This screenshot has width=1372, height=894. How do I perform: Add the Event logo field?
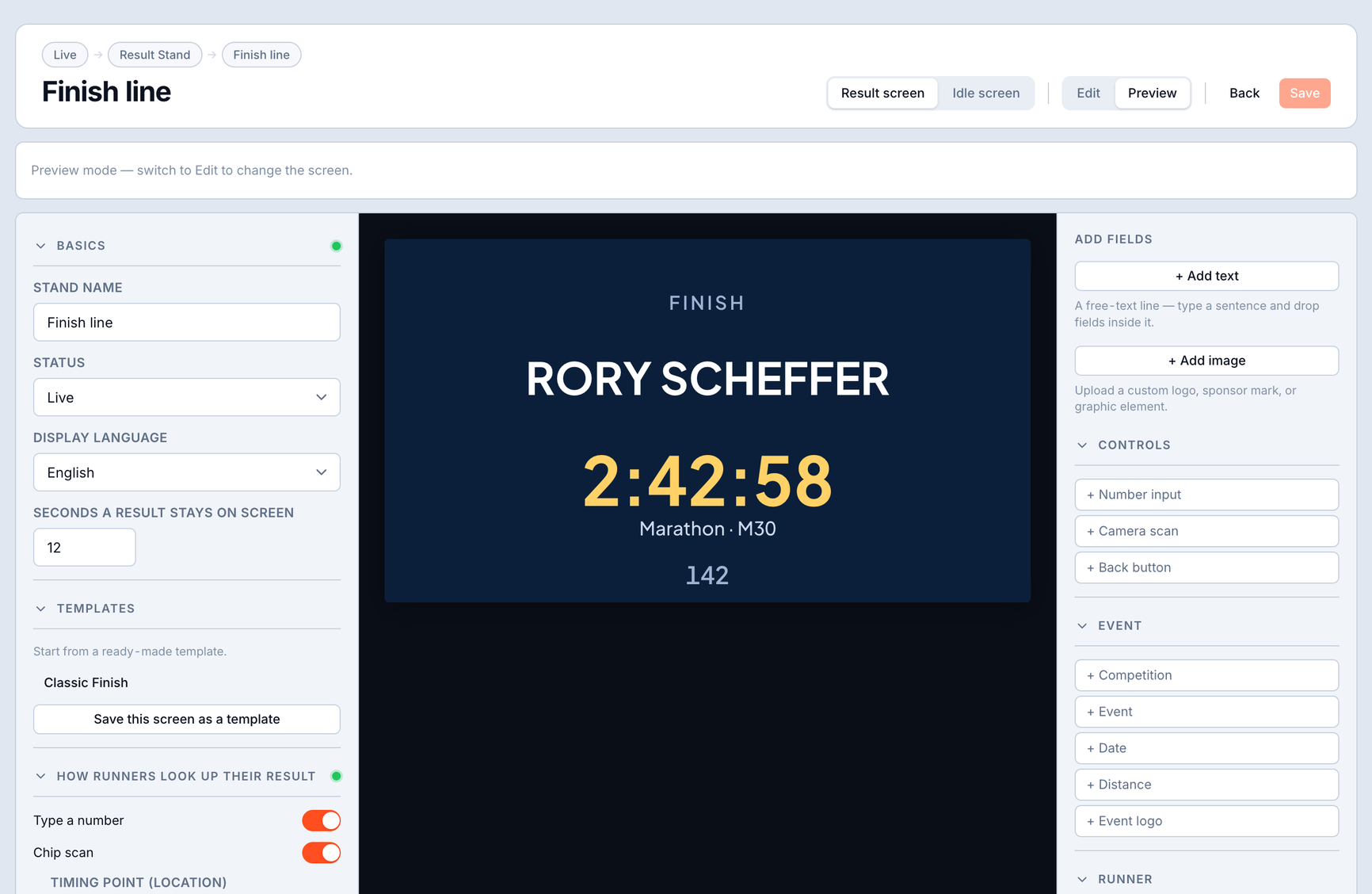pyautogui.click(x=1206, y=821)
